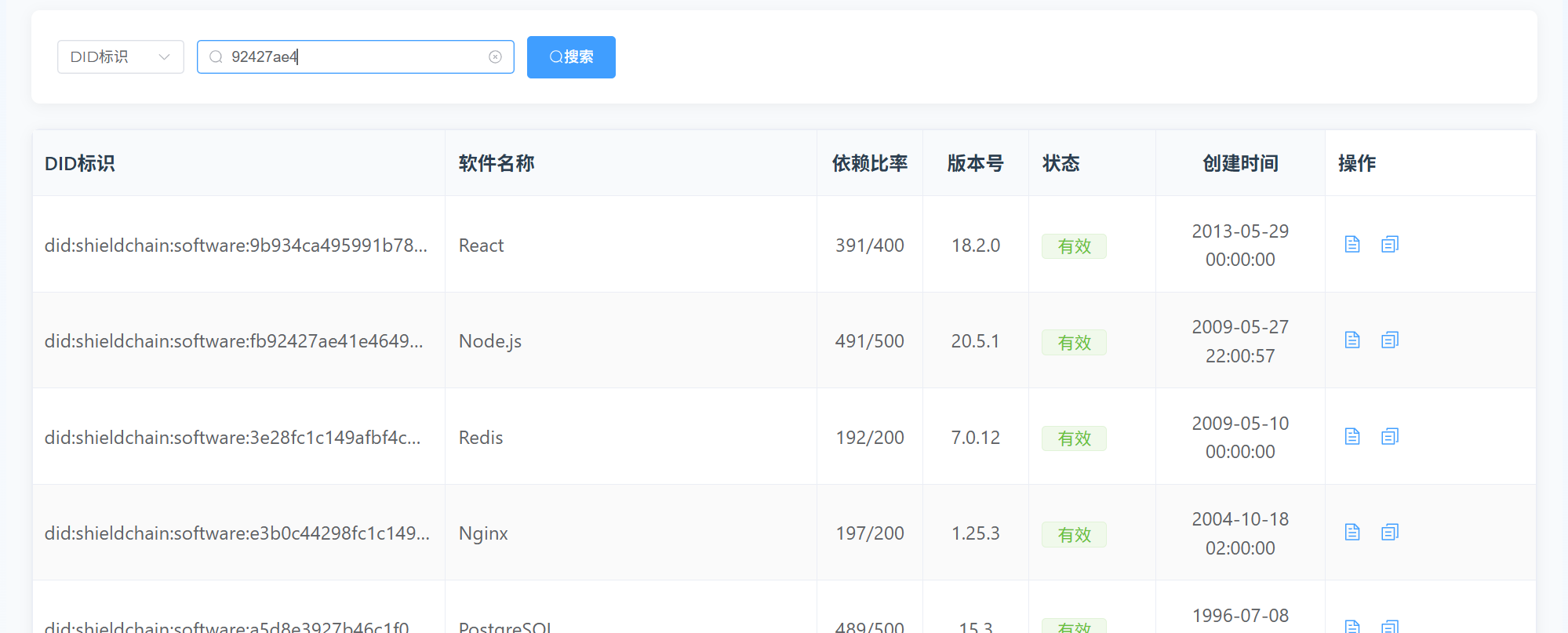1568x633 pixels.
Task: Click version number 18.2.0
Action: 976,246
